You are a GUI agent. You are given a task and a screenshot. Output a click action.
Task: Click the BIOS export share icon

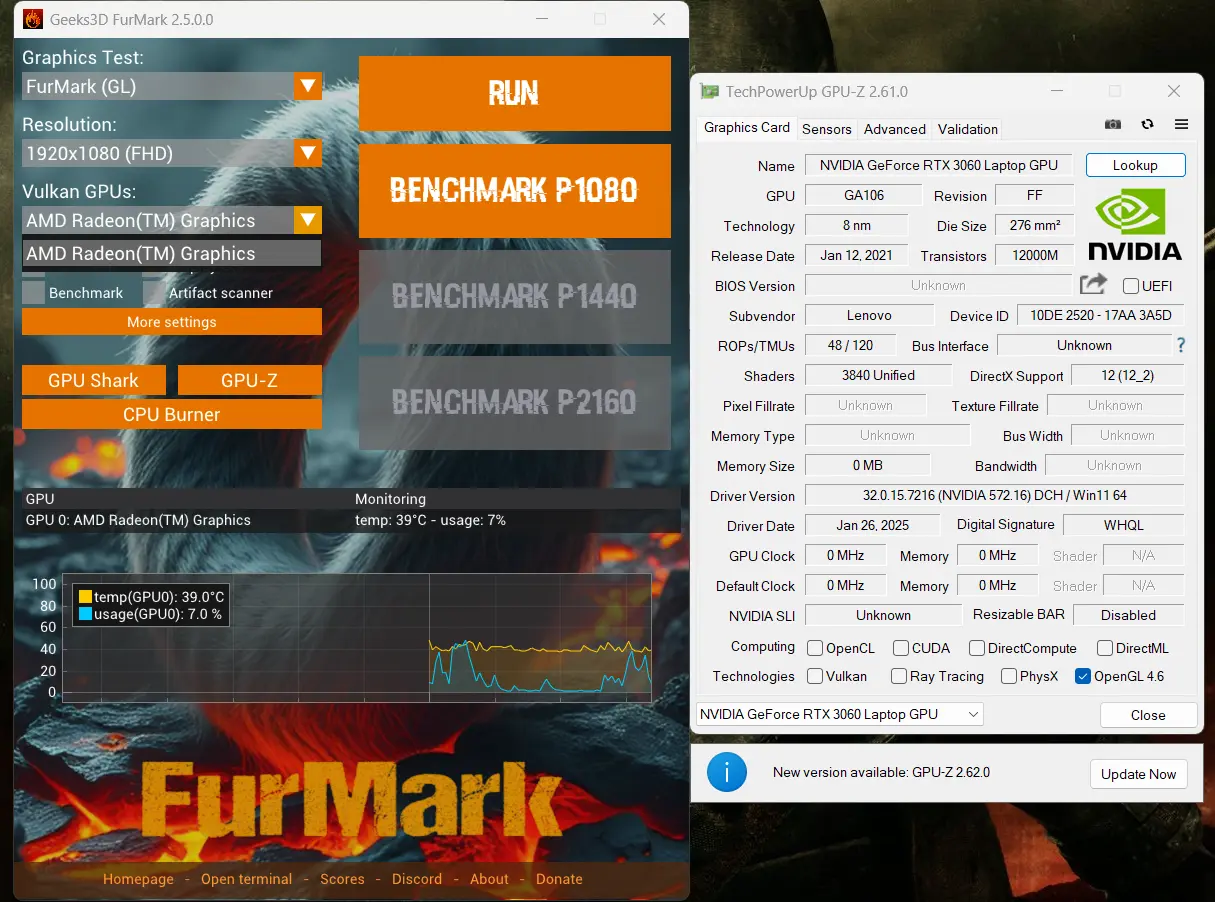1094,285
